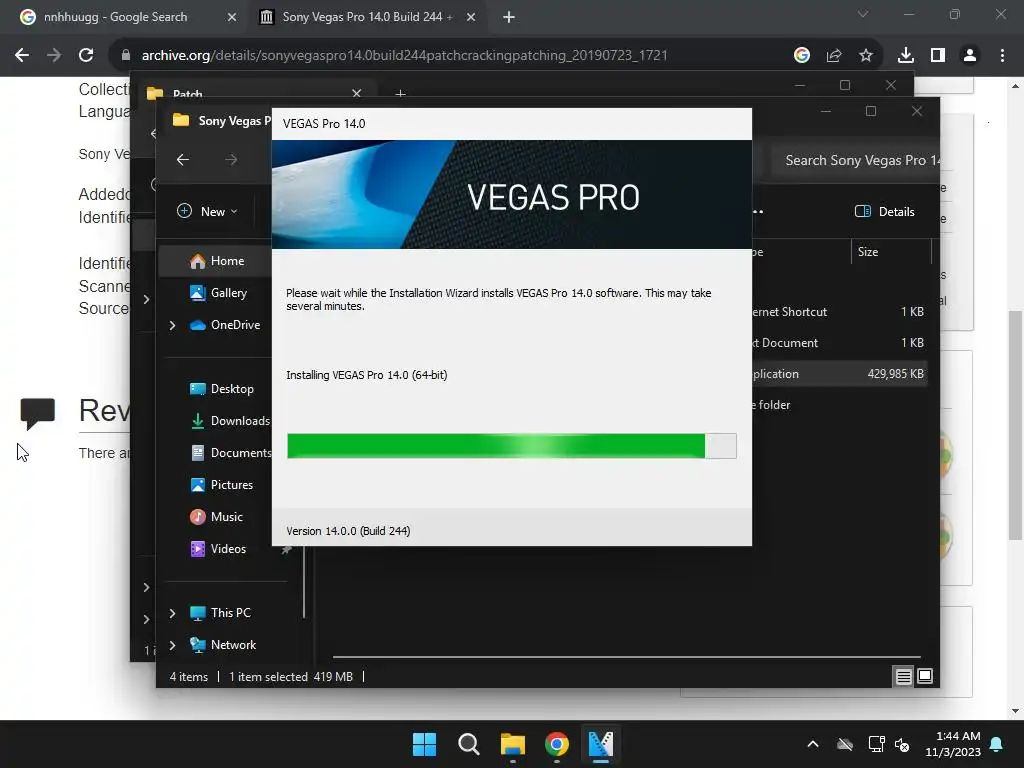The width and height of the screenshot is (1024, 768).
Task: Reload the archive.org page
Action: pos(86,56)
